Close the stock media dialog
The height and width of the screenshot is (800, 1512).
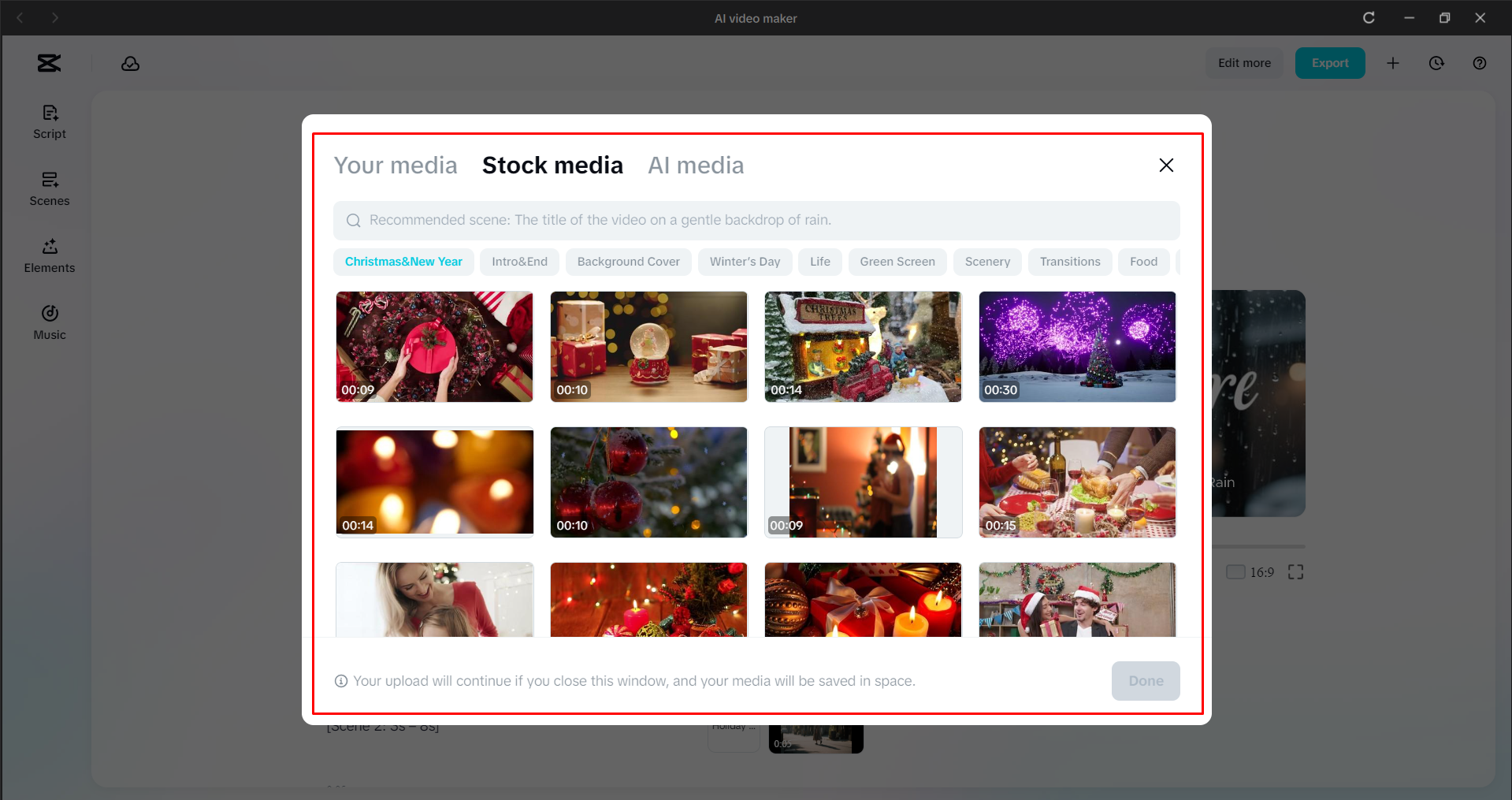click(1166, 165)
